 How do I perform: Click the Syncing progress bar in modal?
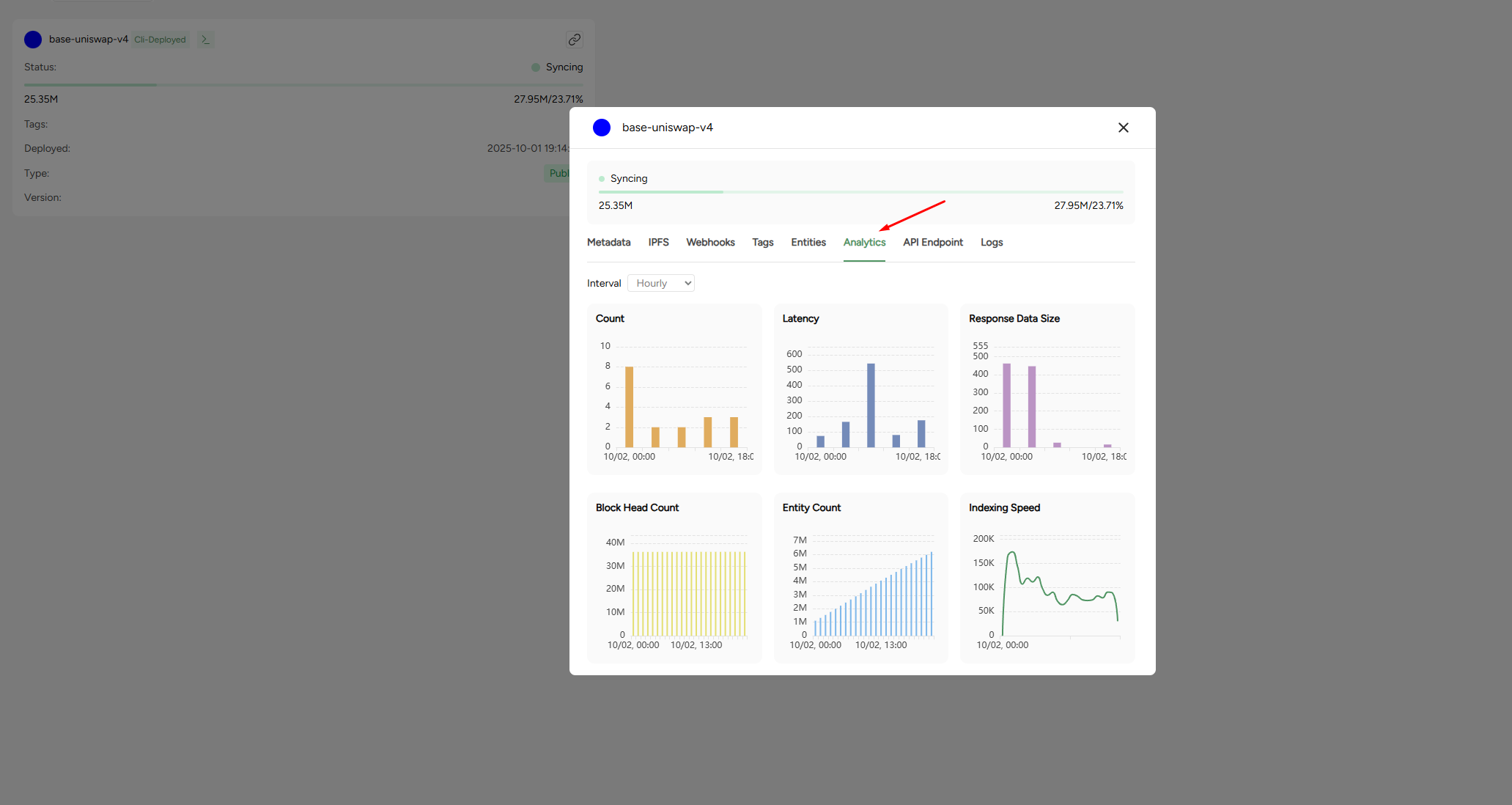coord(860,192)
